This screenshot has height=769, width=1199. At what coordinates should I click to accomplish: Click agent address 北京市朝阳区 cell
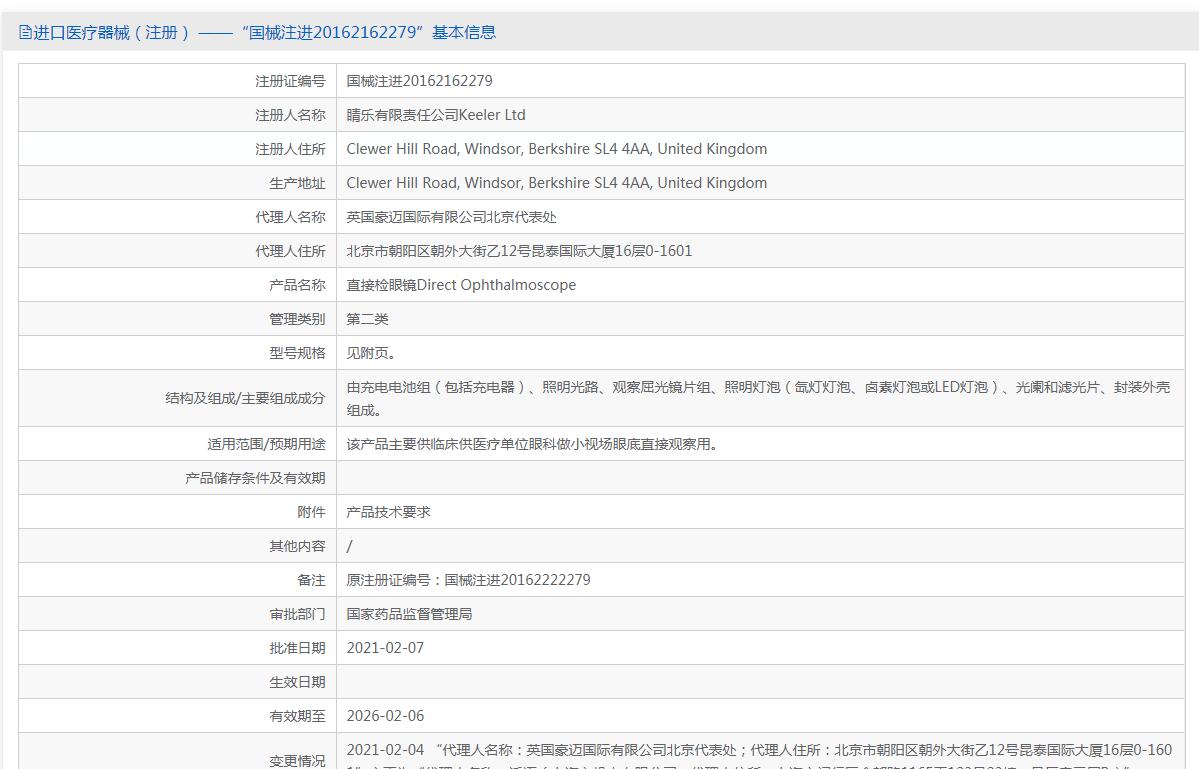pyautogui.click(x=519, y=251)
